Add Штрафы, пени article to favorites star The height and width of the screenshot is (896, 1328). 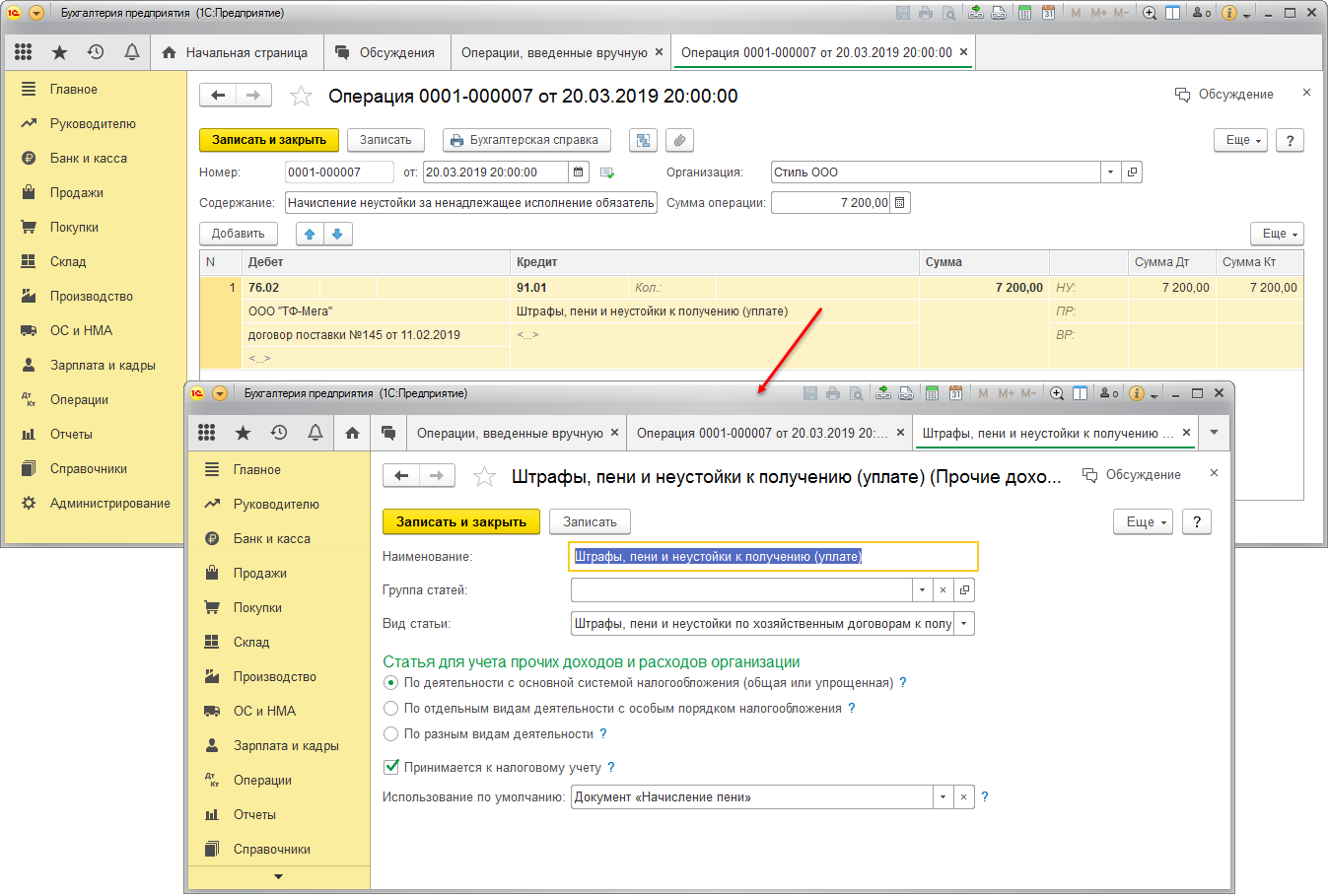pos(484,477)
